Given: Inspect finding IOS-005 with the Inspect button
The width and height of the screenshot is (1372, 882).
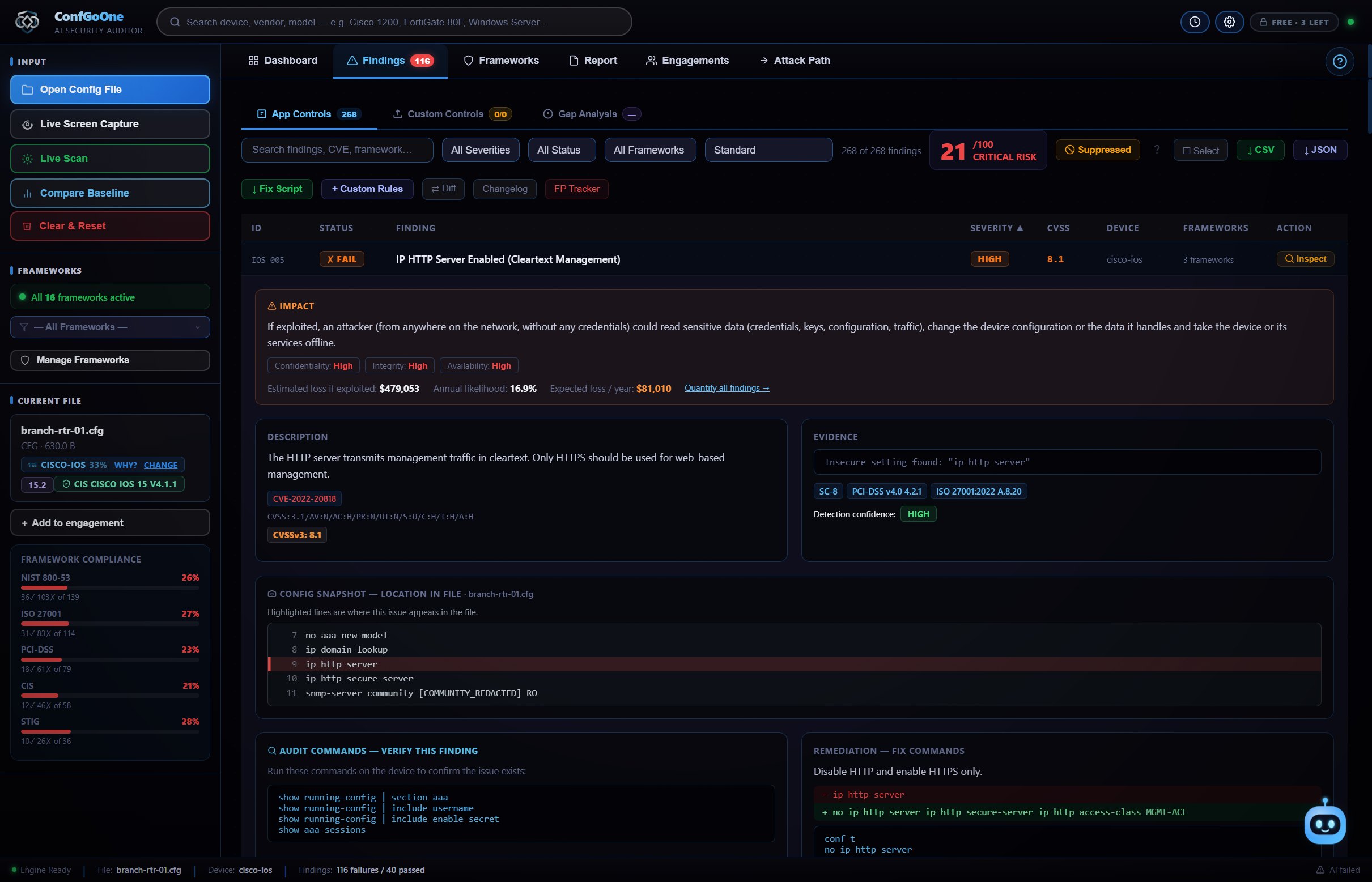Looking at the screenshot, I should point(1305,259).
